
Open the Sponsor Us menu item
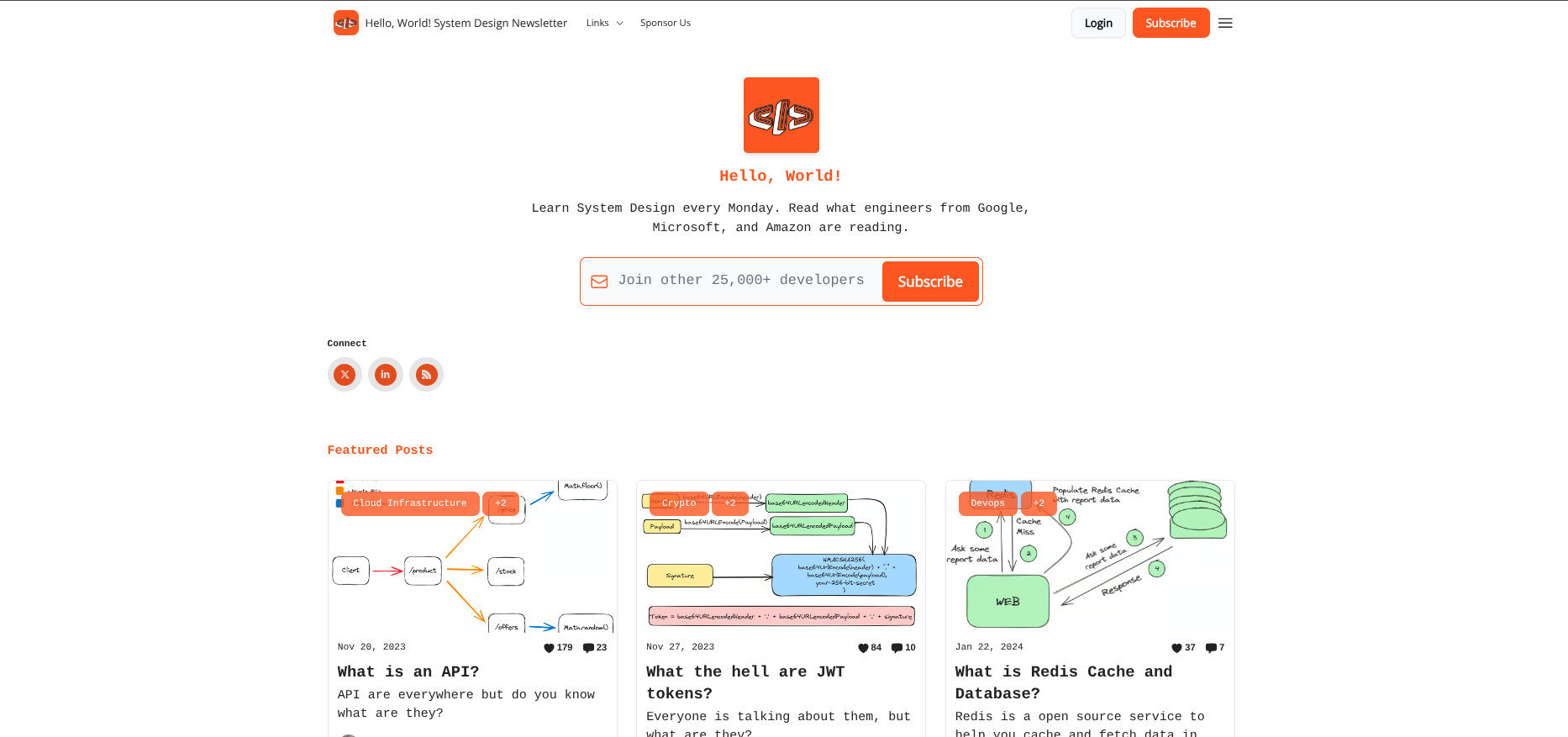pyautogui.click(x=665, y=23)
